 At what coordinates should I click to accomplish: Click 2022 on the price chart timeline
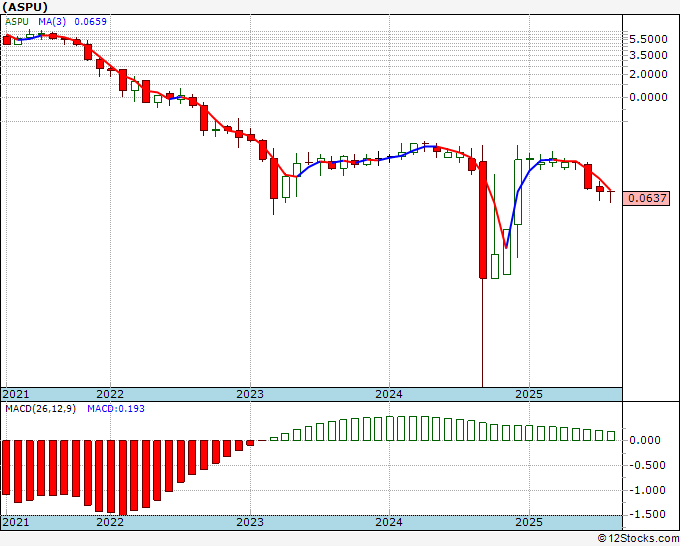pos(110,394)
